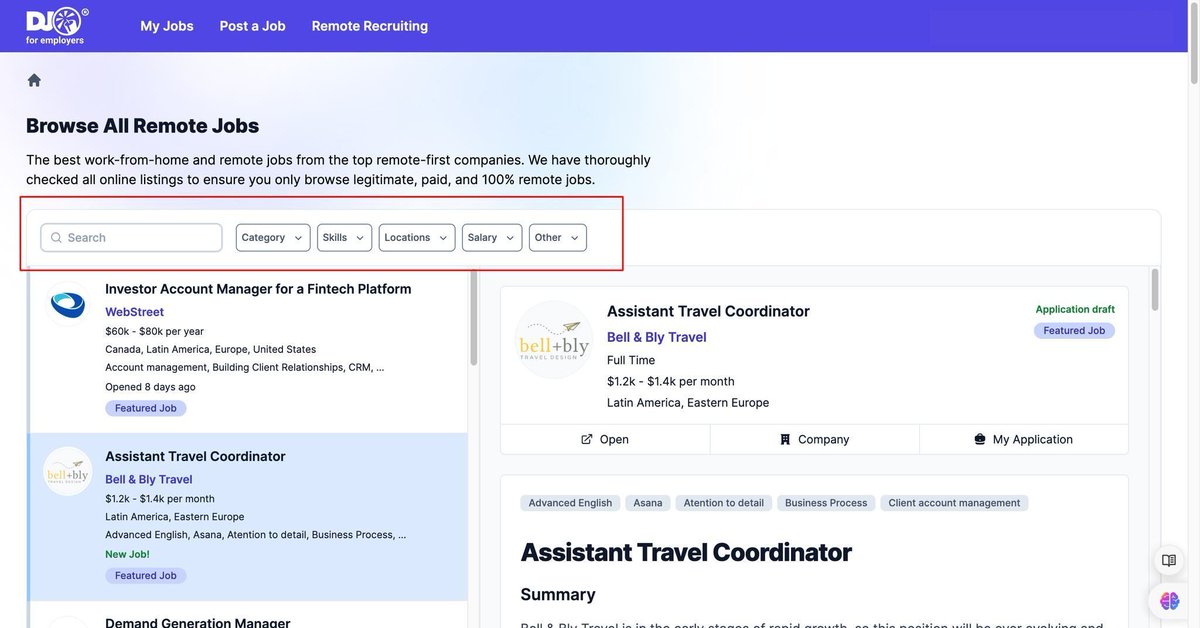Click the job details panel scrollbar
1200x628 pixels.
pos(1155,290)
